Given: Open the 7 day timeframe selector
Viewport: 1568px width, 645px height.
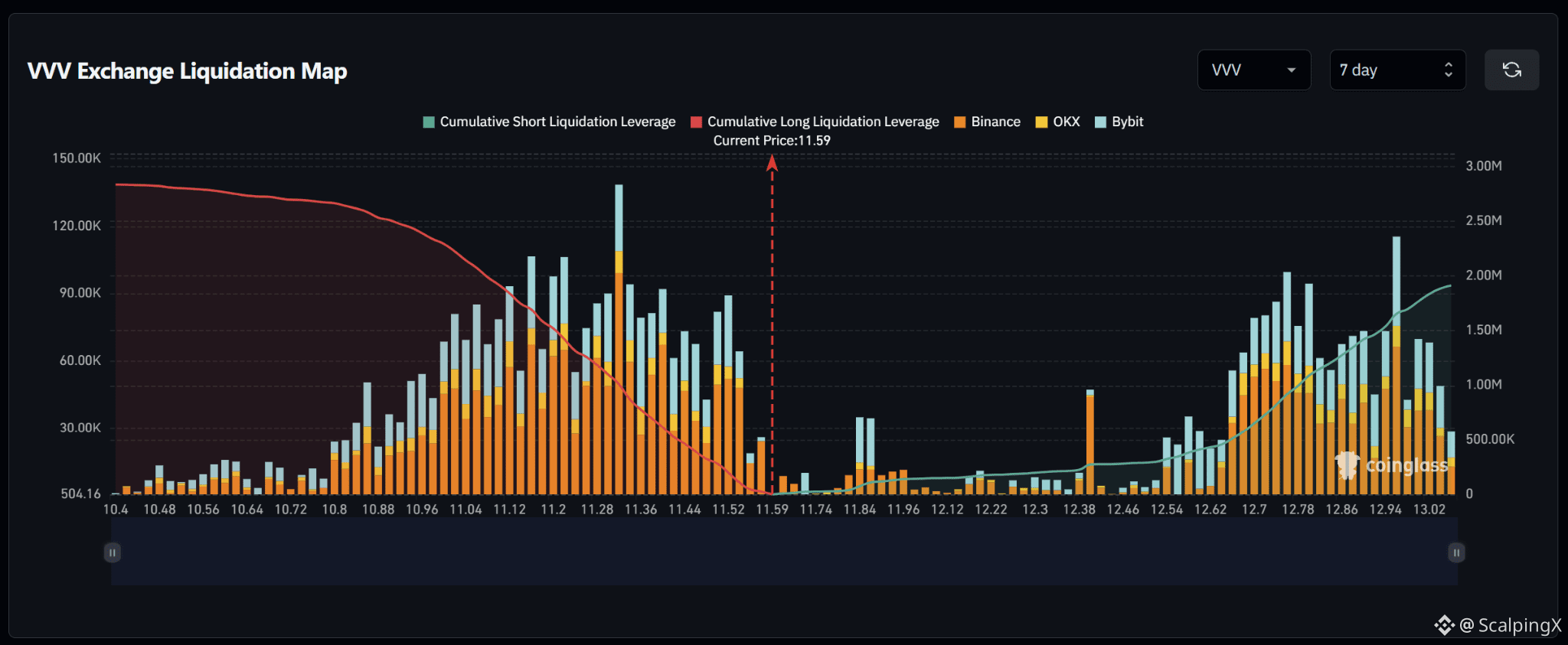Looking at the screenshot, I should point(1398,70).
